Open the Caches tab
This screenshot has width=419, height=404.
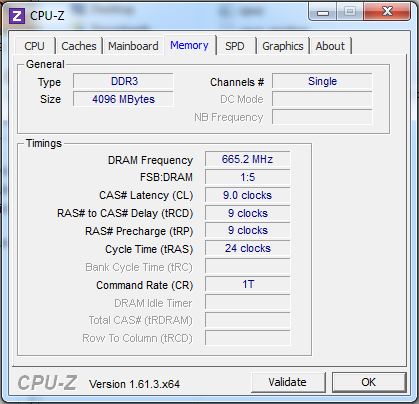(79, 46)
